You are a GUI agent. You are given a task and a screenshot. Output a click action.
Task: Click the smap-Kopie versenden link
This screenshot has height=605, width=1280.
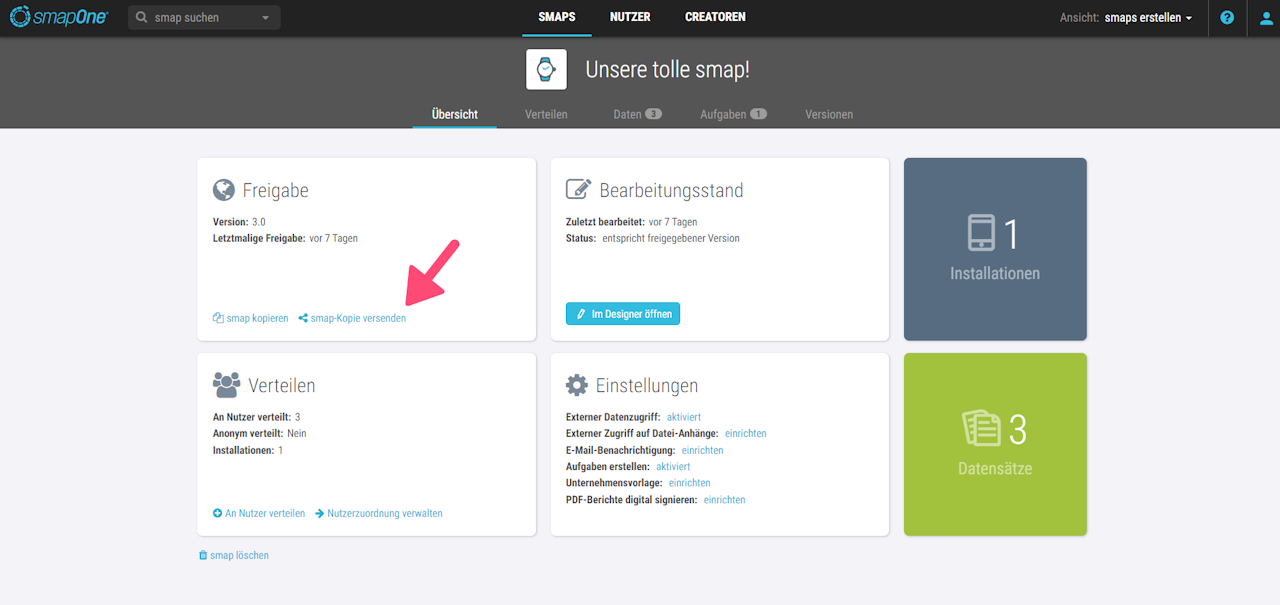tap(352, 318)
